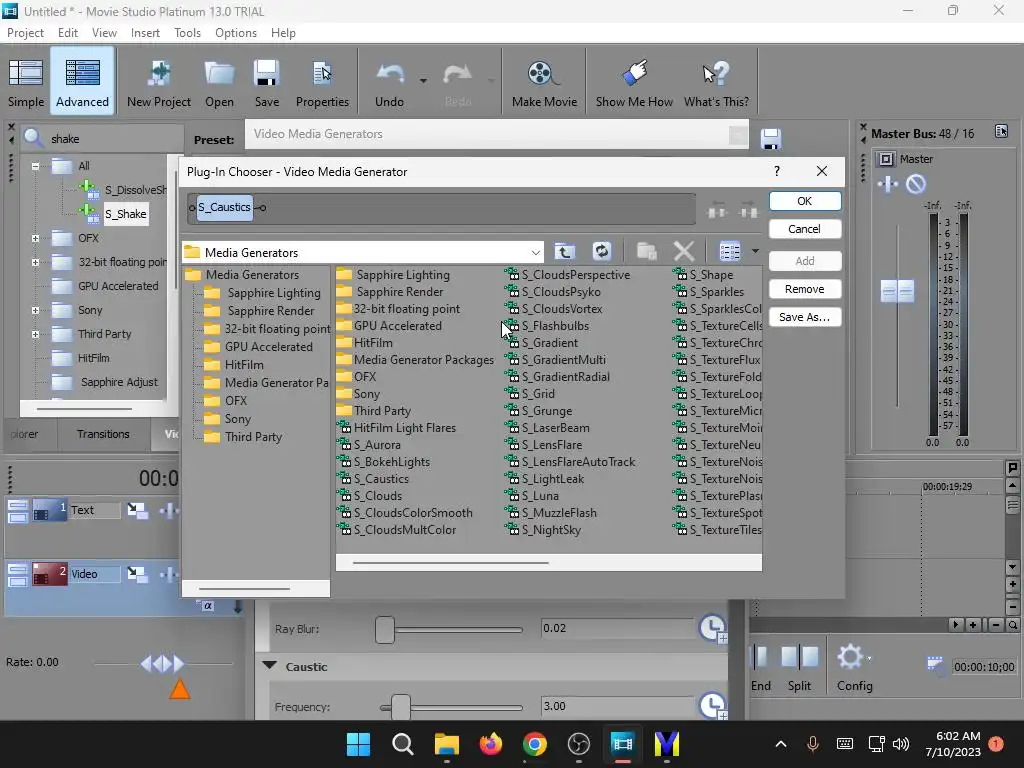The height and width of the screenshot is (768, 1024).
Task: Open the Insert menu
Action: (x=145, y=33)
